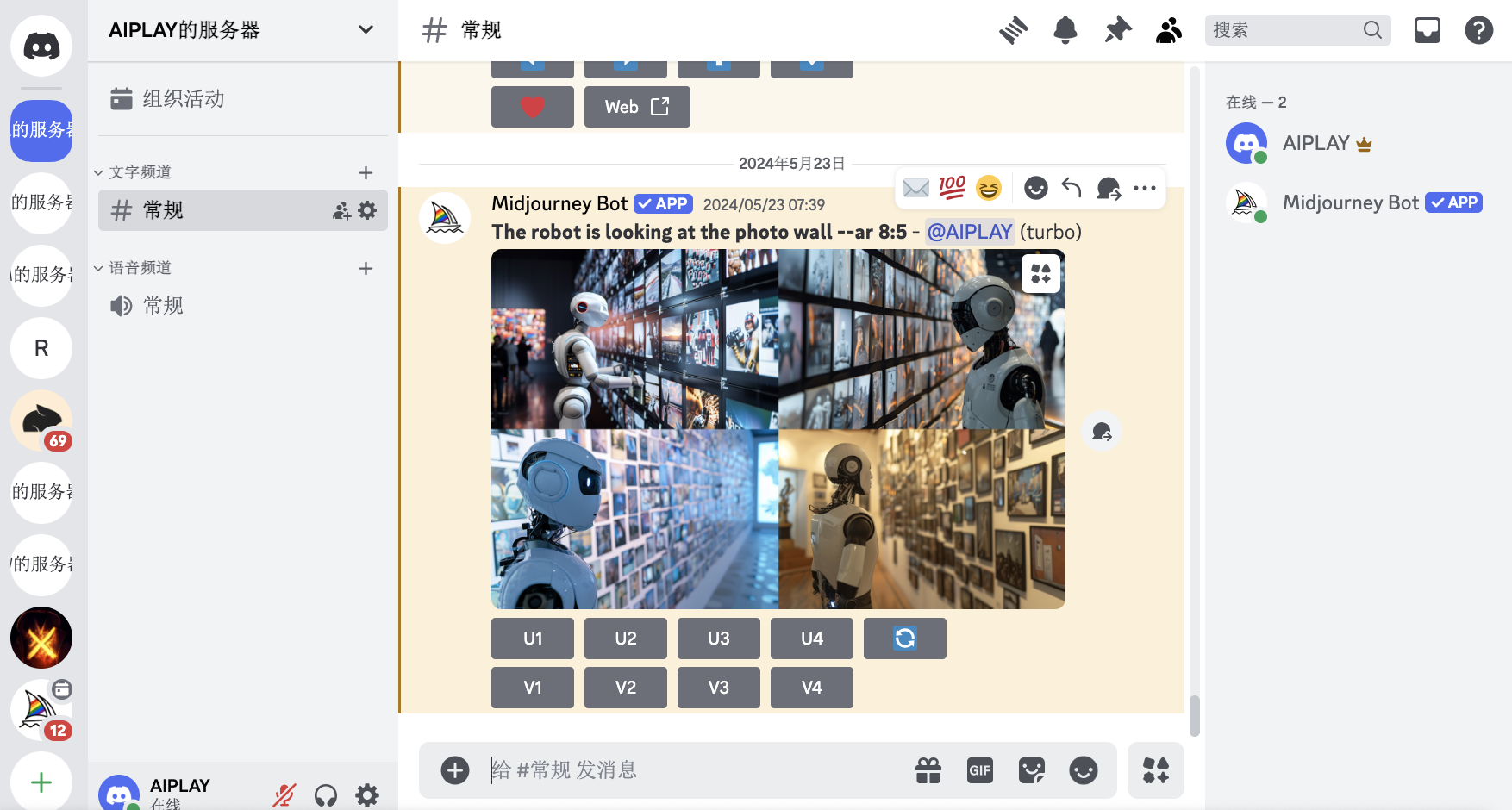Add a channel to 文字频道

click(366, 173)
